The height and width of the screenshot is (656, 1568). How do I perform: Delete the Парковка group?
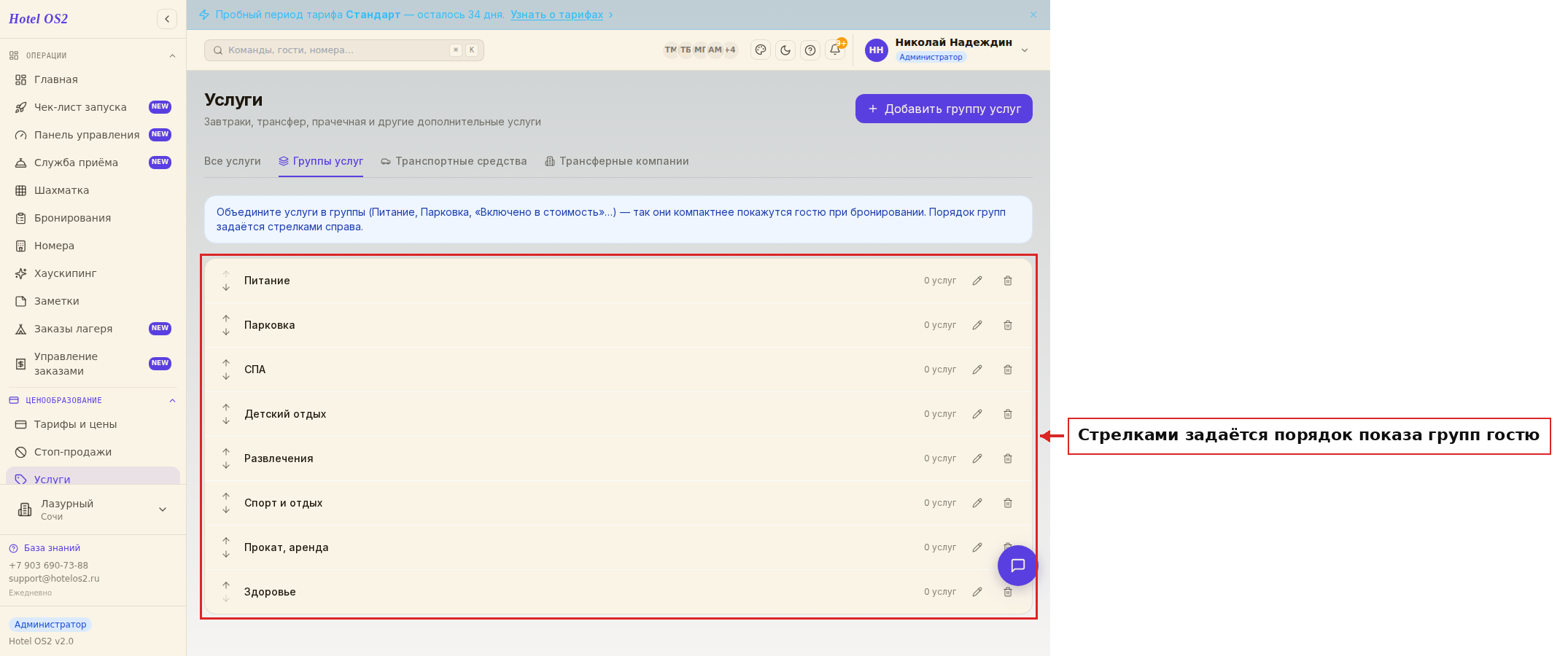tap(1008, 325)
